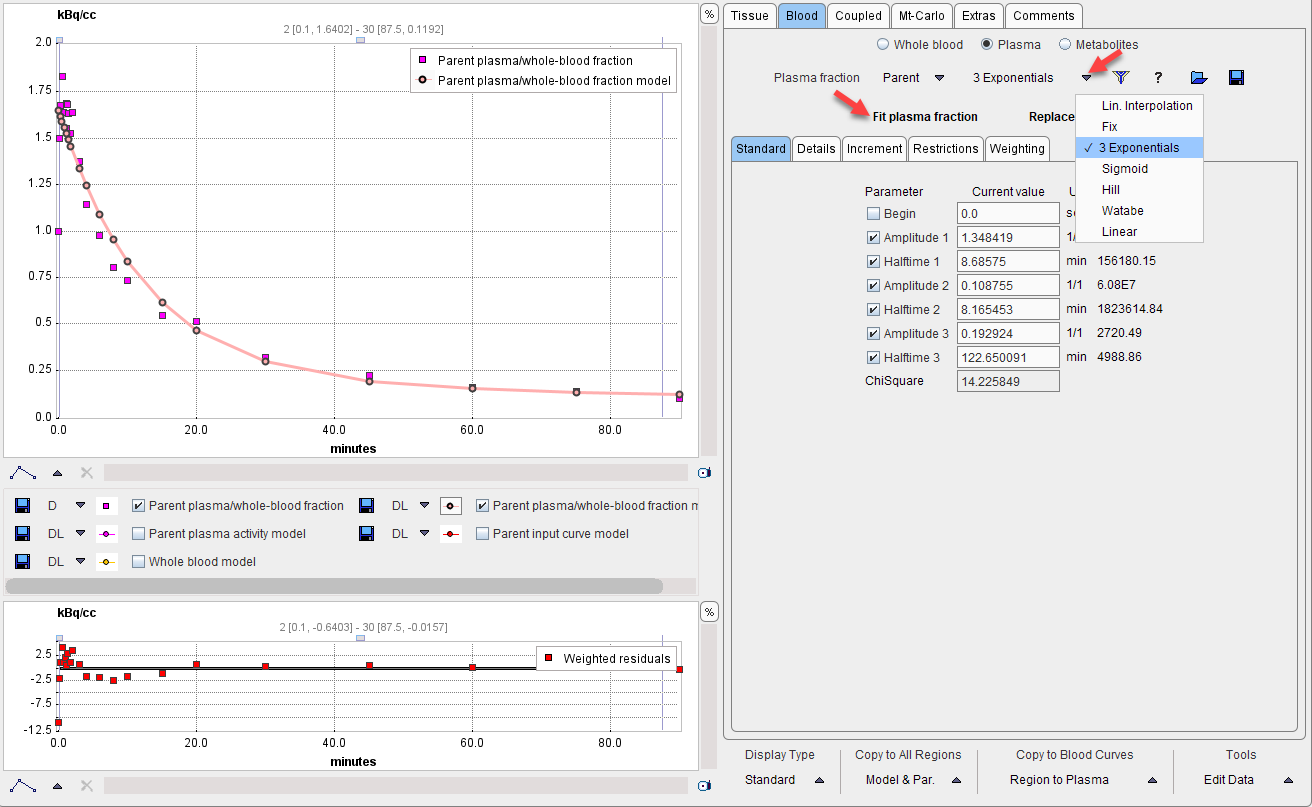Screen dimensions: 1312x807
Task: Click the yellow Whole blood model swatch
Action: point(106,562)
